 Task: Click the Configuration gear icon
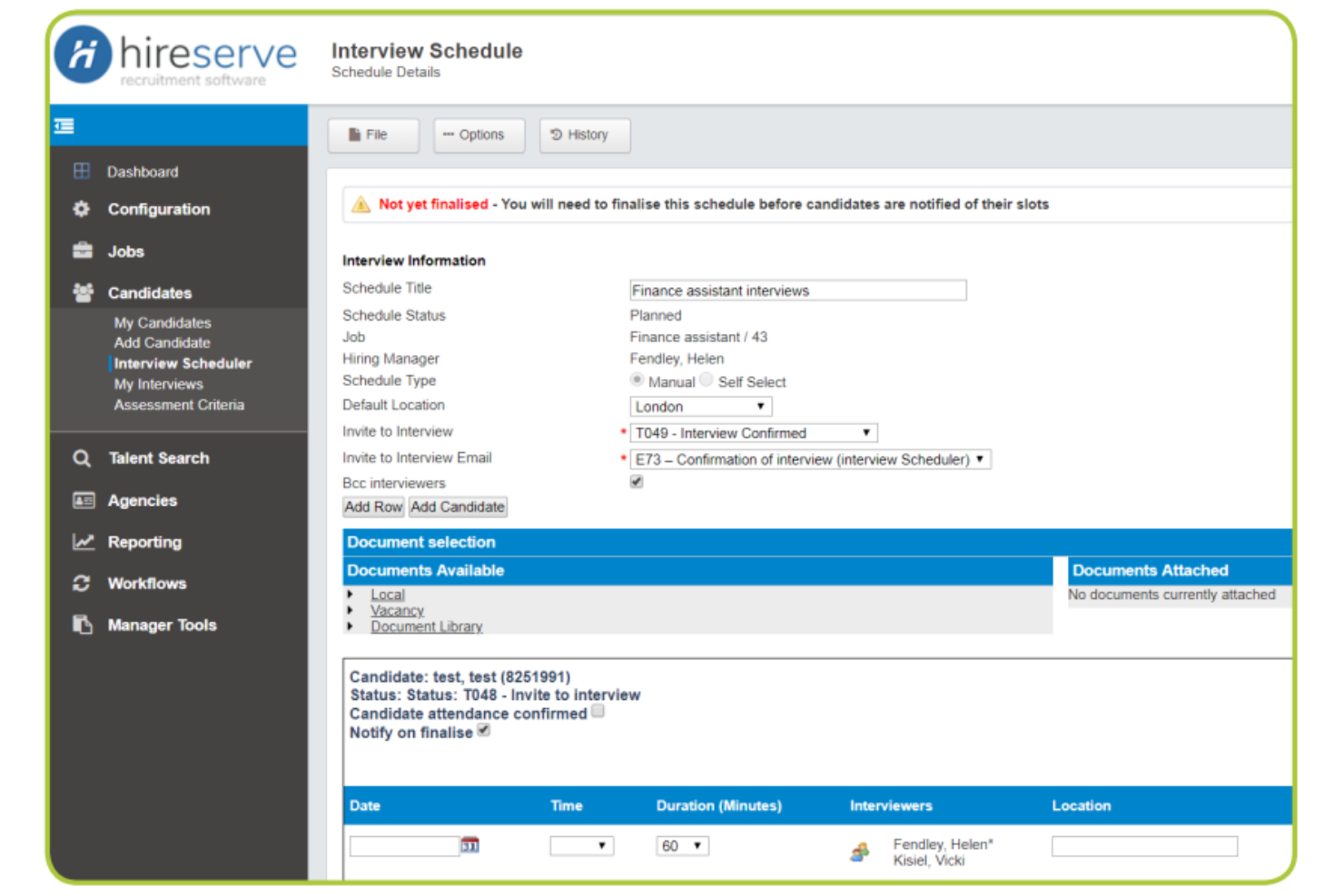click(82, 209)
